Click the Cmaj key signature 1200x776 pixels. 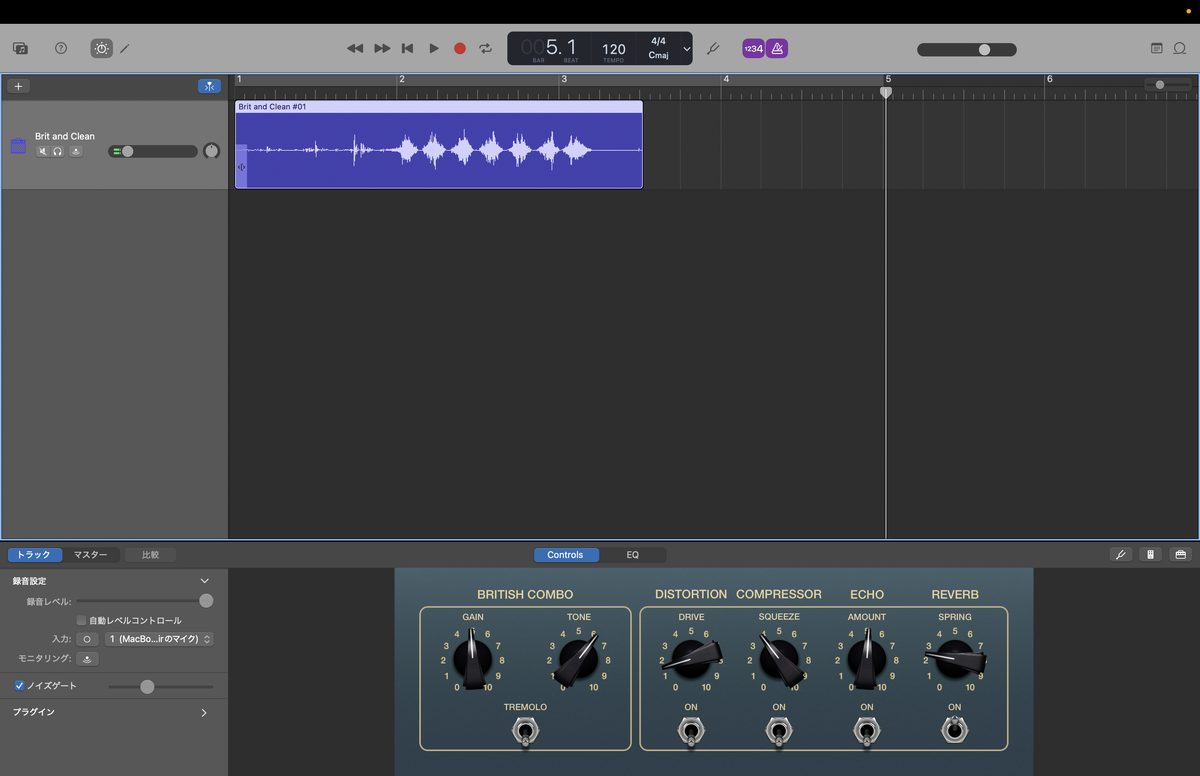click(658, 56)
